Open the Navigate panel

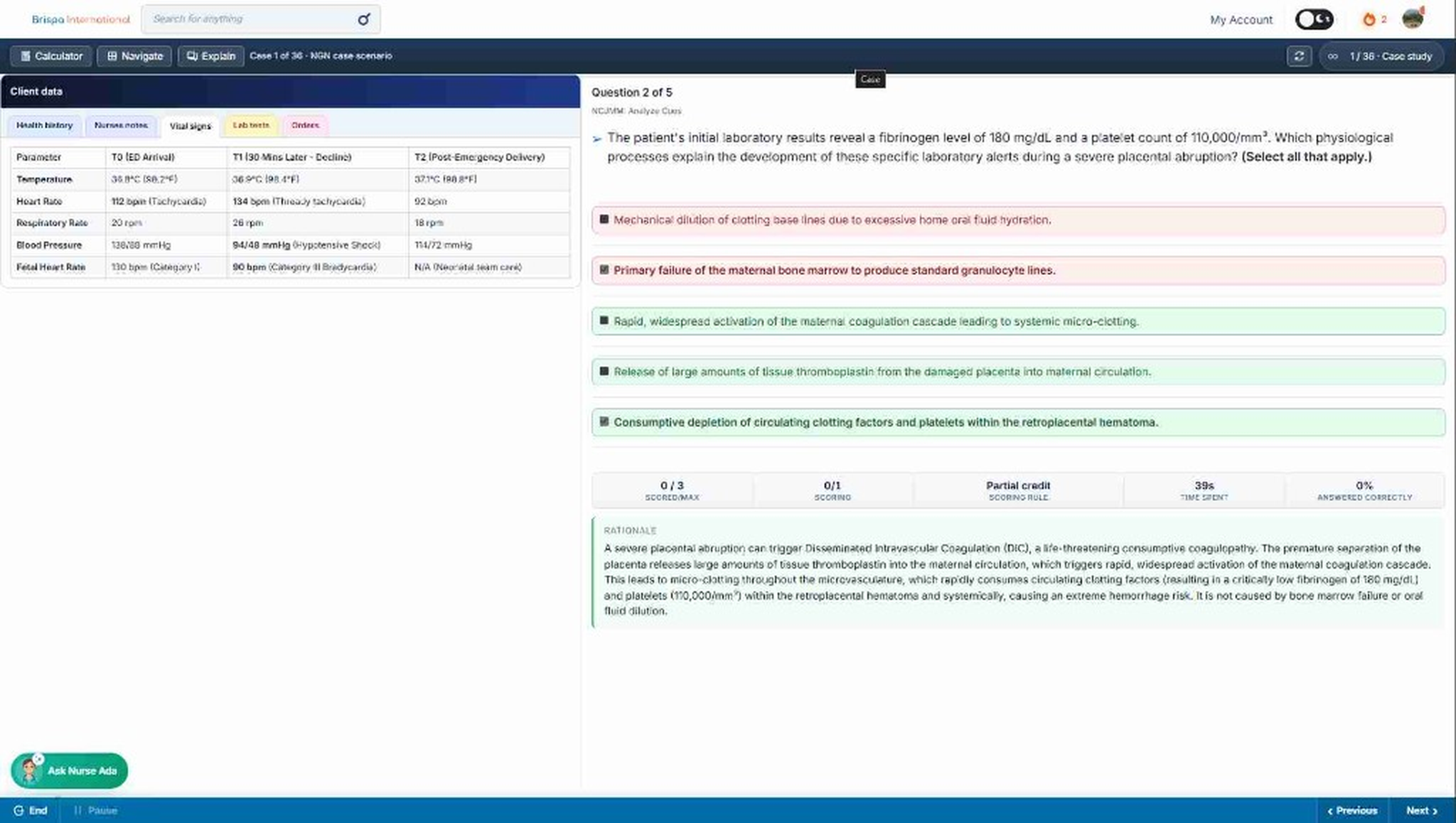coord(134,56)
